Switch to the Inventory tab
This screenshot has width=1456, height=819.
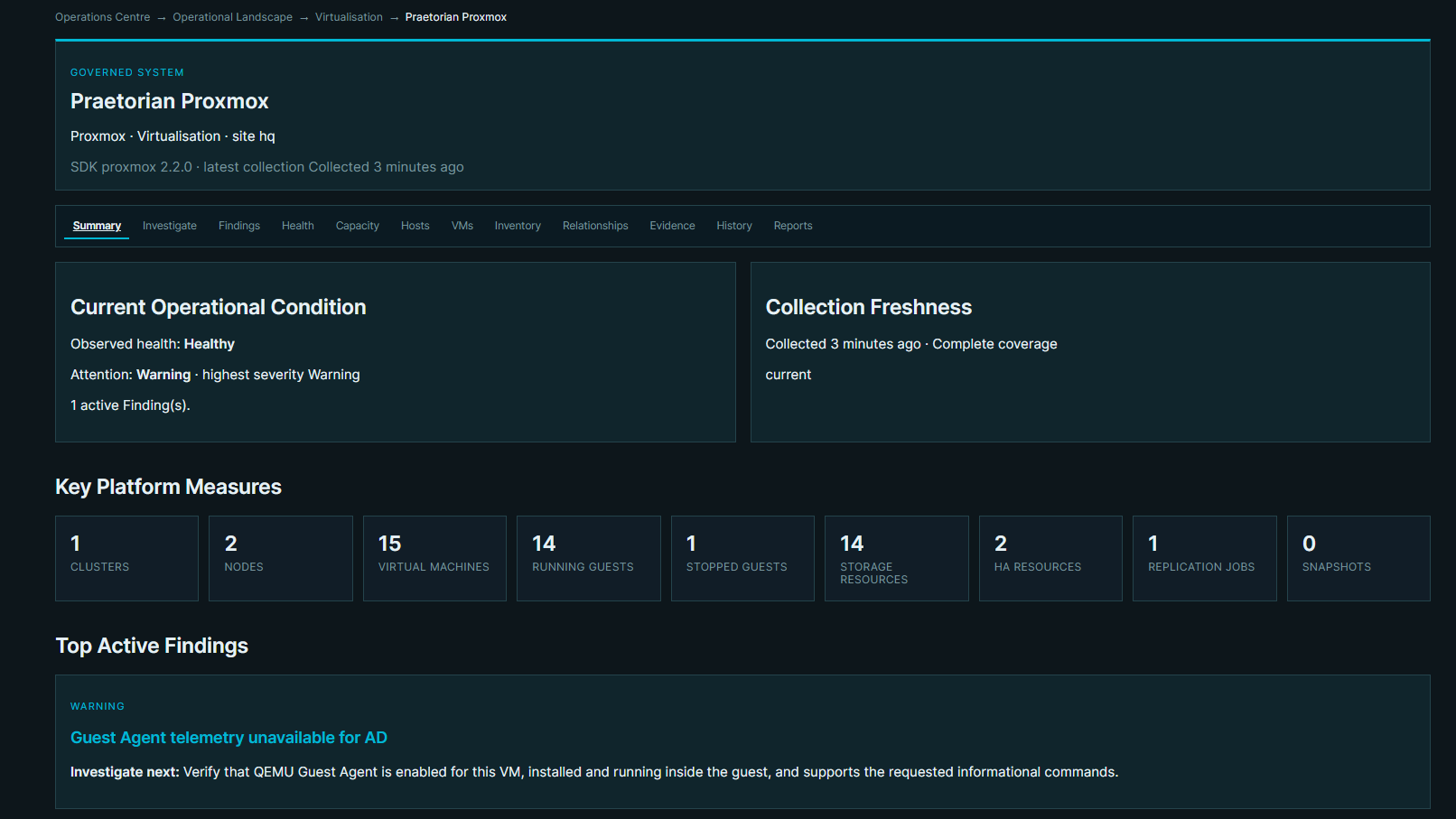click(x=518, y=226)
